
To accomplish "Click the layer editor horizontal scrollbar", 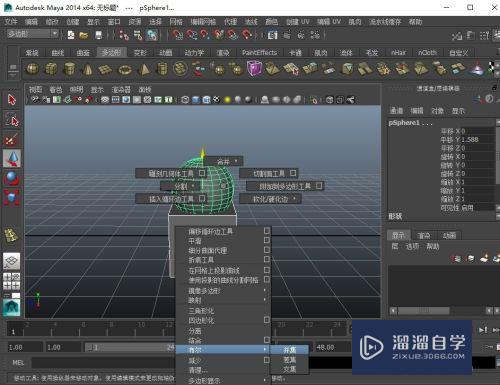I will point(424,310).
